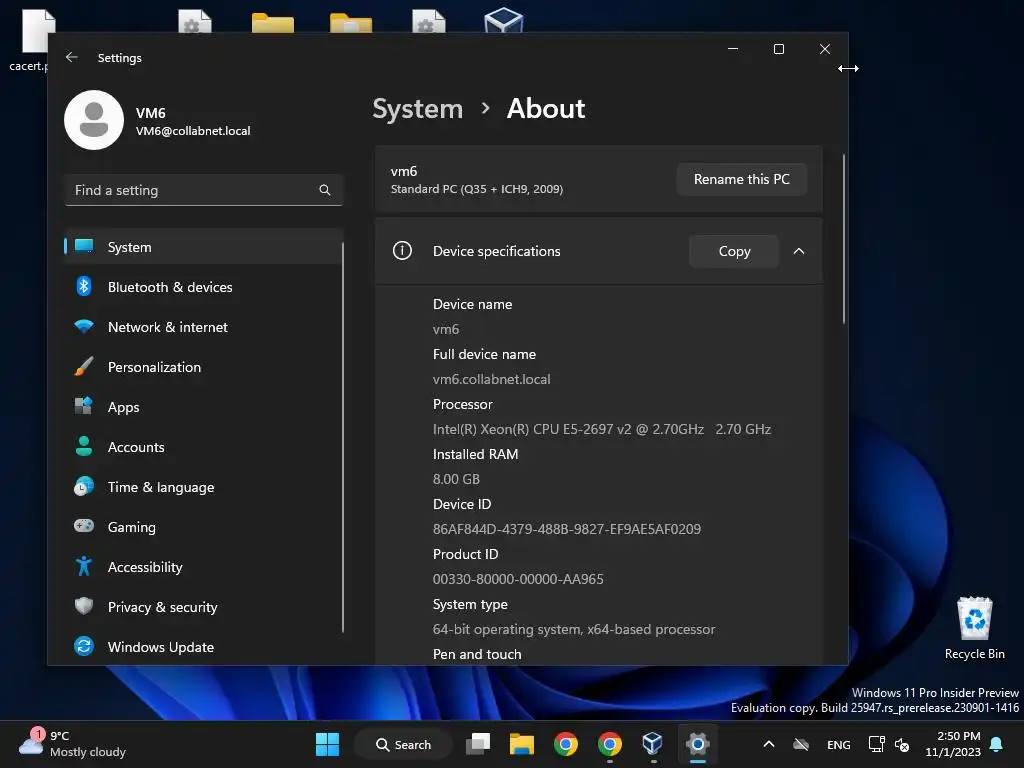The height and width of the screenshot is (768, 1024).
Task: Click the Gaming controller icon
Action: coord(84,525)
